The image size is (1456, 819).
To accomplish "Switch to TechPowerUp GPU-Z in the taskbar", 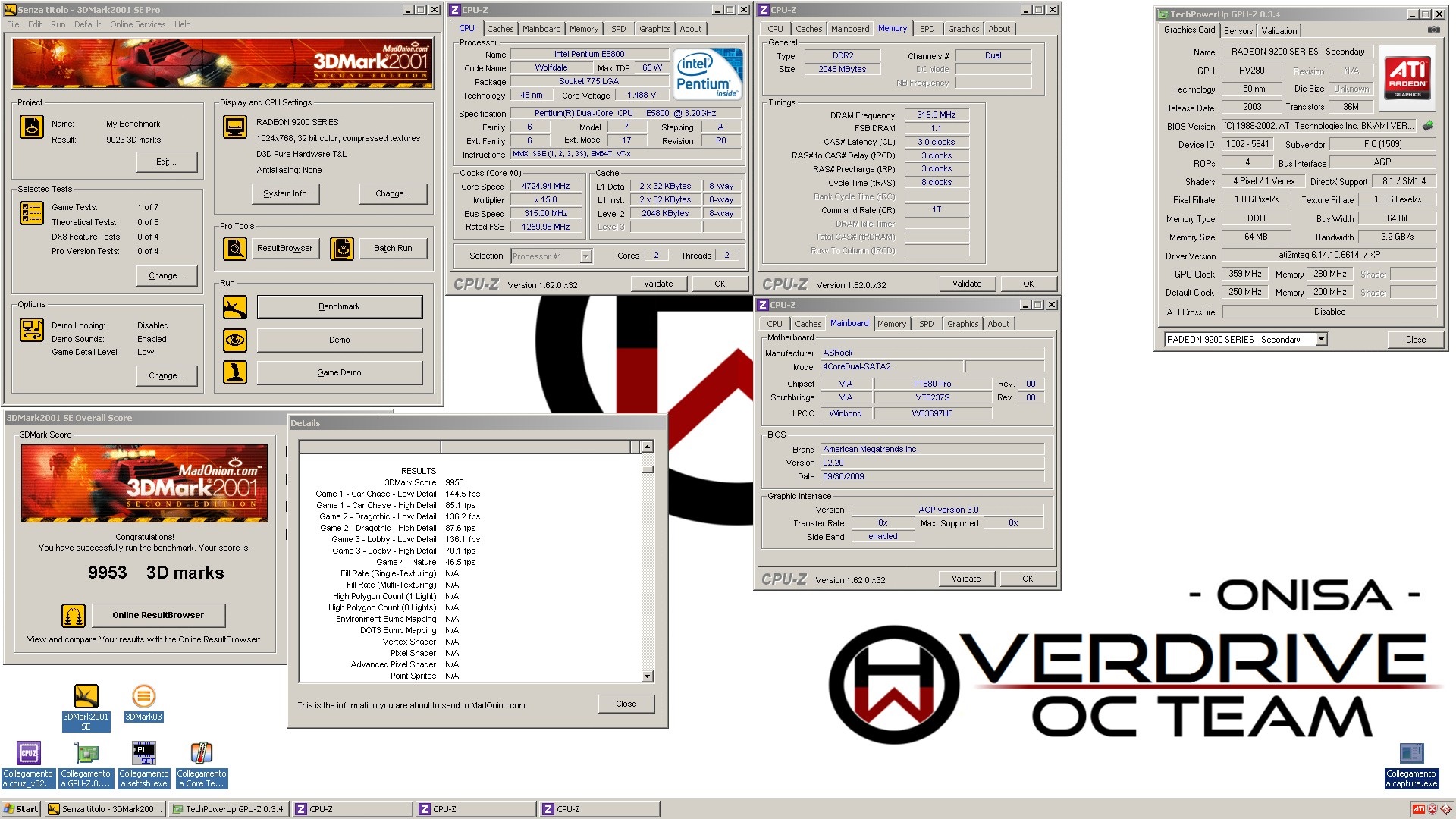I will pyautogui.click(x=228, y=809).
